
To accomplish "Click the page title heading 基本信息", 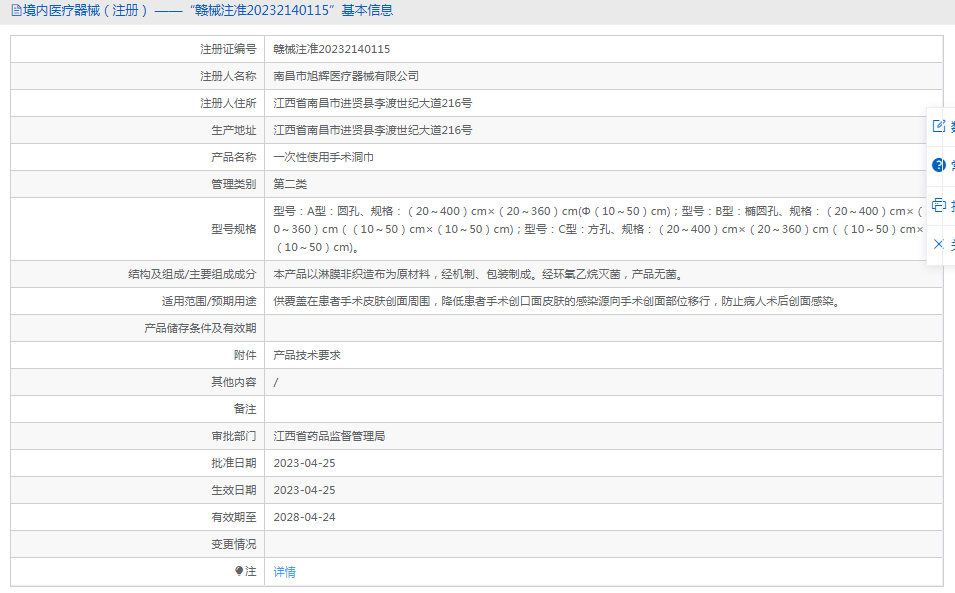I will (x=367, y=10).
